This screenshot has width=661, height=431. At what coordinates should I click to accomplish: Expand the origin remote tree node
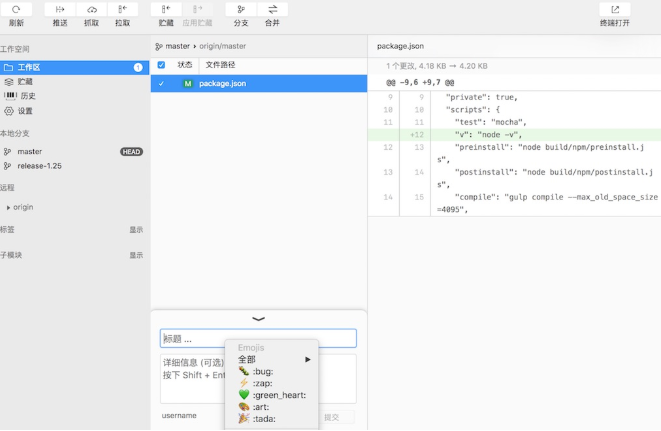(9, 207)
